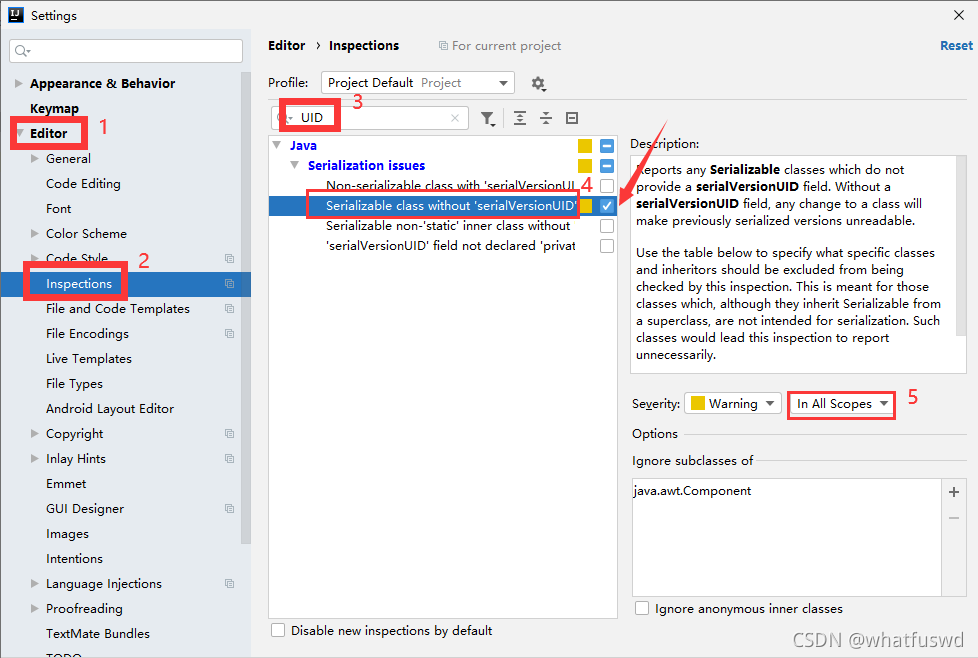Select Inspections in the settings tree

pyautogui.click(x=79, y=284)
